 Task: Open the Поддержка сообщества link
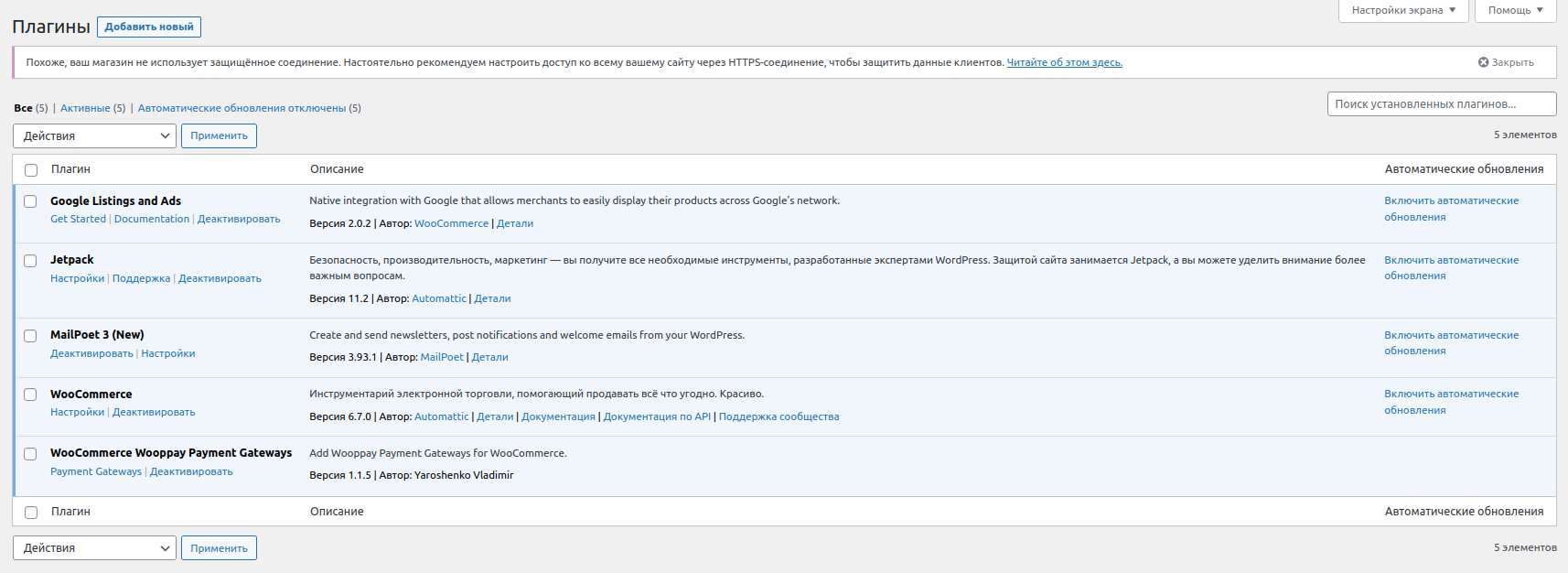(x=779, y=416)
